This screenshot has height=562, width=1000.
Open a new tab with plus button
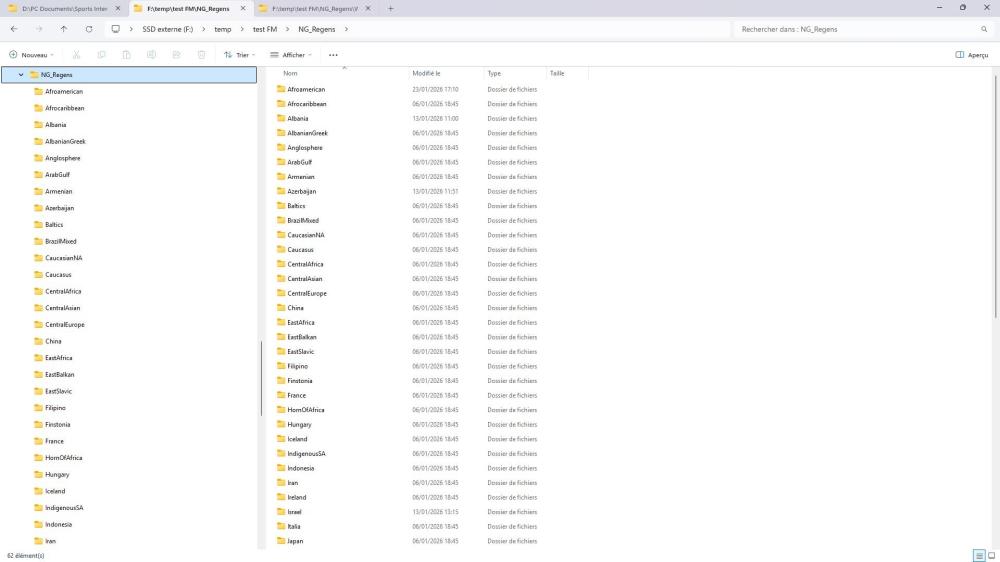coord(390,9)
